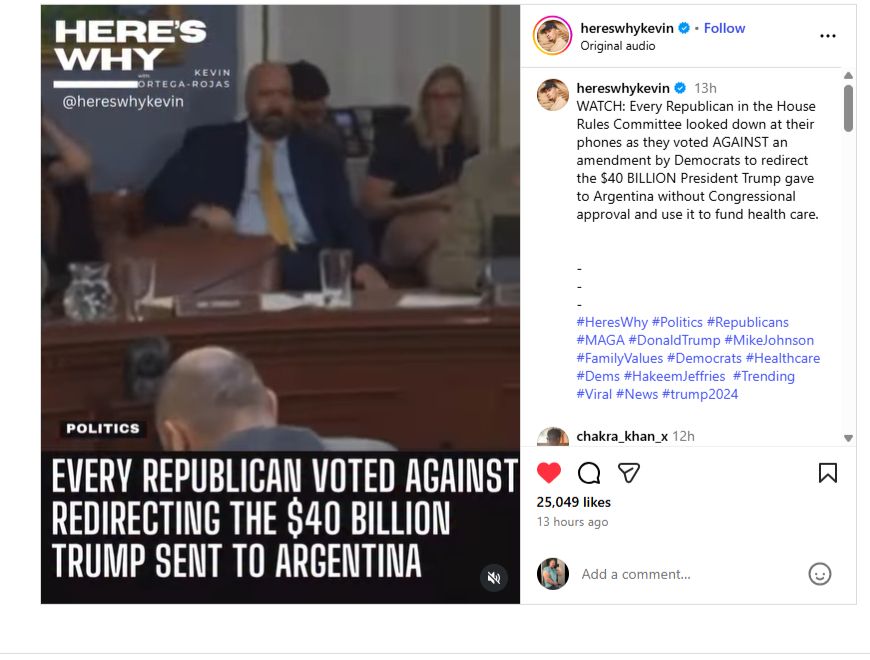Save the post with the bookmark icon
Image resolution: width=870 pixels, height=660 pixels.
(827, 473)
